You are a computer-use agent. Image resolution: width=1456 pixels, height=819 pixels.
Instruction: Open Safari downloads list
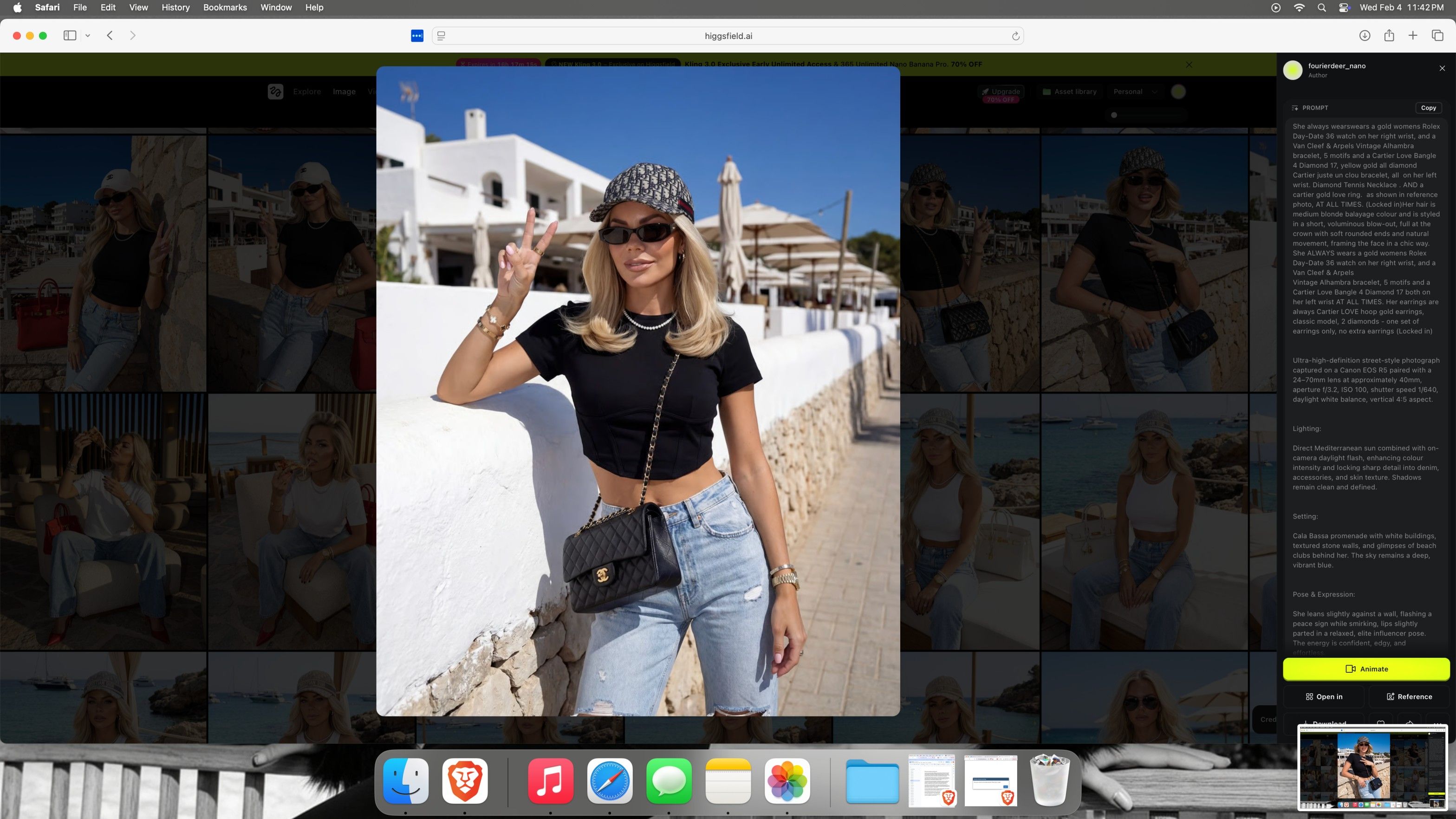1364,36
